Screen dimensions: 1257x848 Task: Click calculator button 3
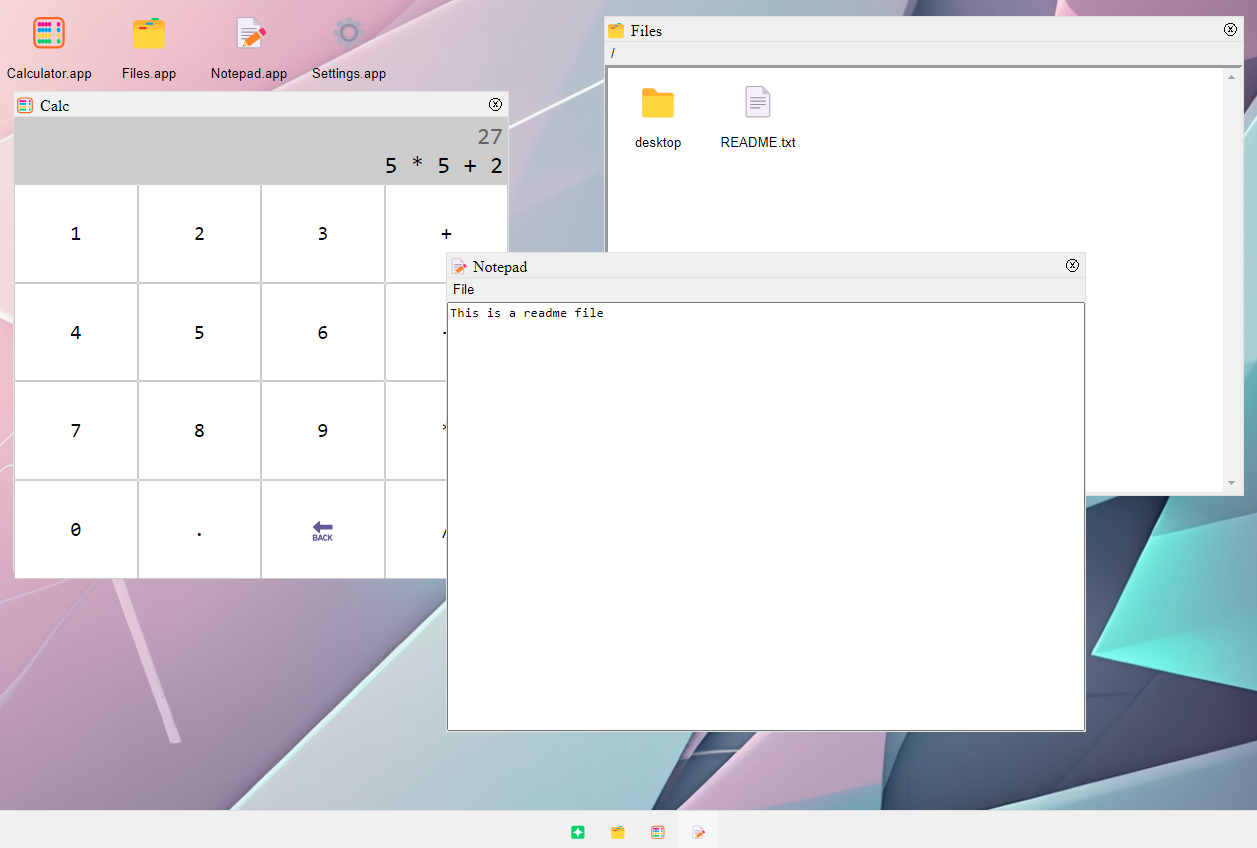(x=322, y=234)
